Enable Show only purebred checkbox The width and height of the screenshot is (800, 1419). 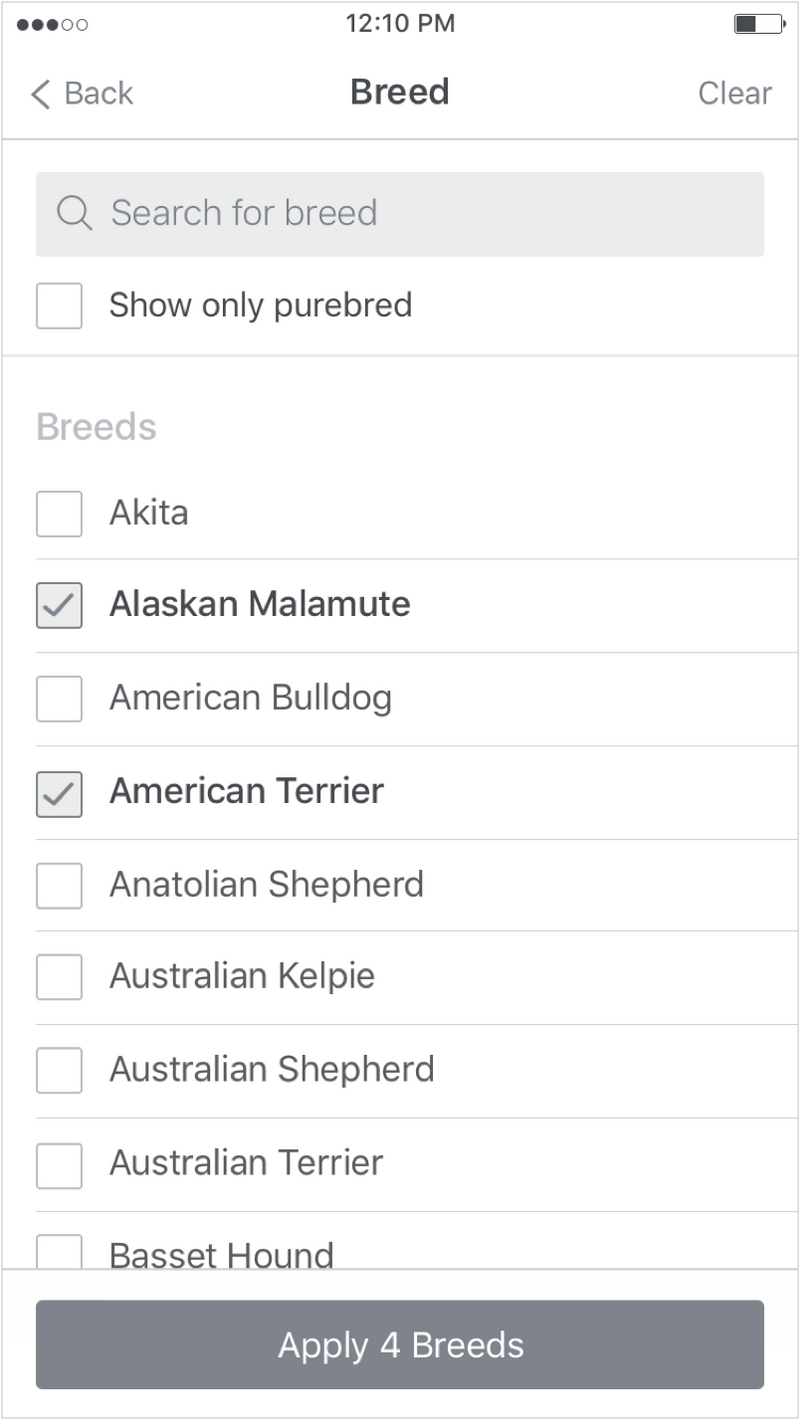coord(59,305)
